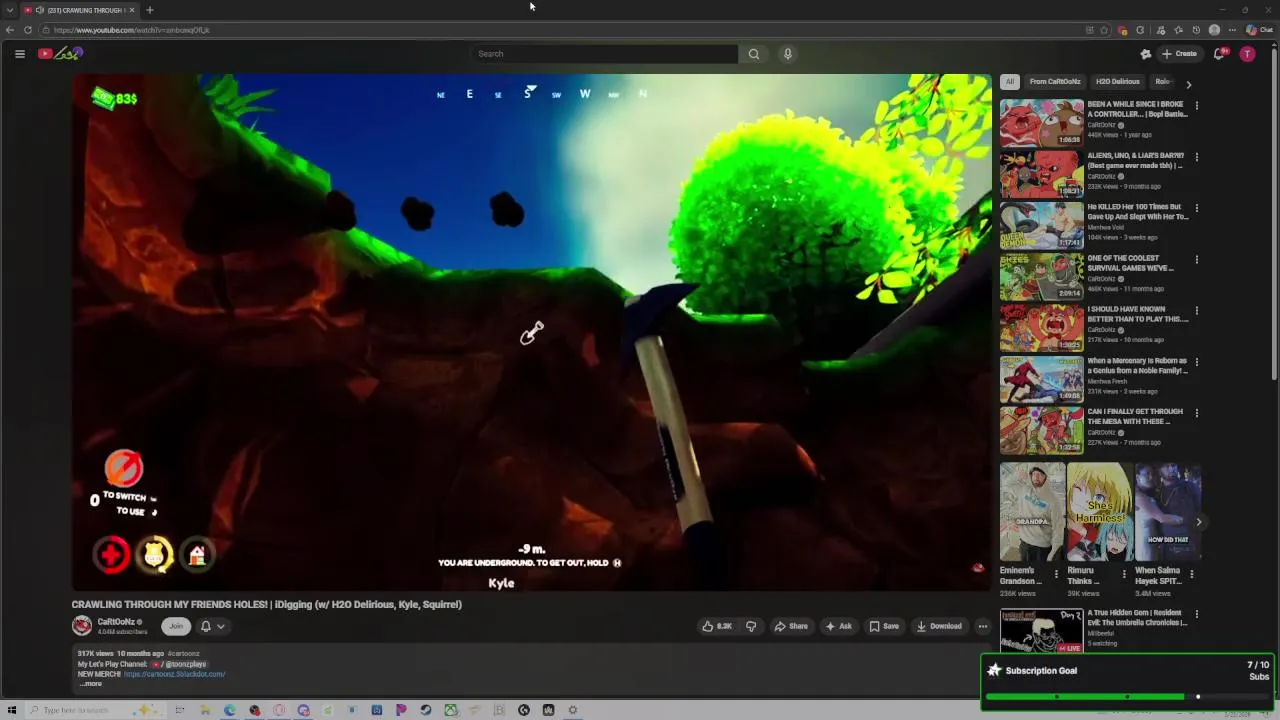Image resolution: width=1280 pixels, height=720 pixels.
Task: Open 'When a Mercenary Is Reborn' thumbnail
Action: coord(1041,379)
